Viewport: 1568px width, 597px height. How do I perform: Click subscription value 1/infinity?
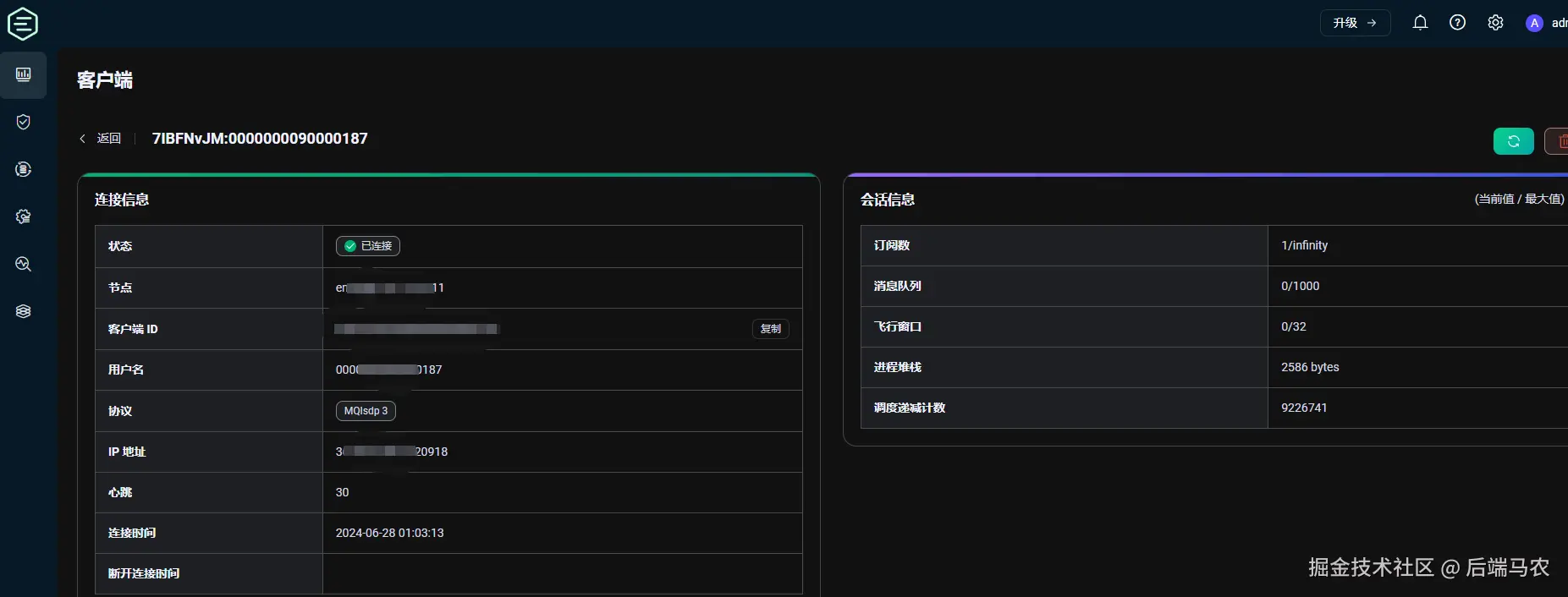[x=1304, y=245]
